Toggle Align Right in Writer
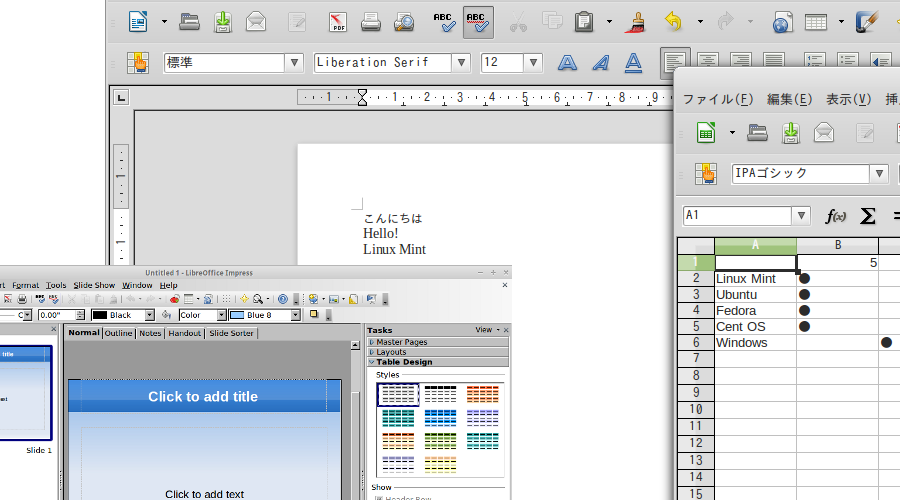 (x=741, y=61)
